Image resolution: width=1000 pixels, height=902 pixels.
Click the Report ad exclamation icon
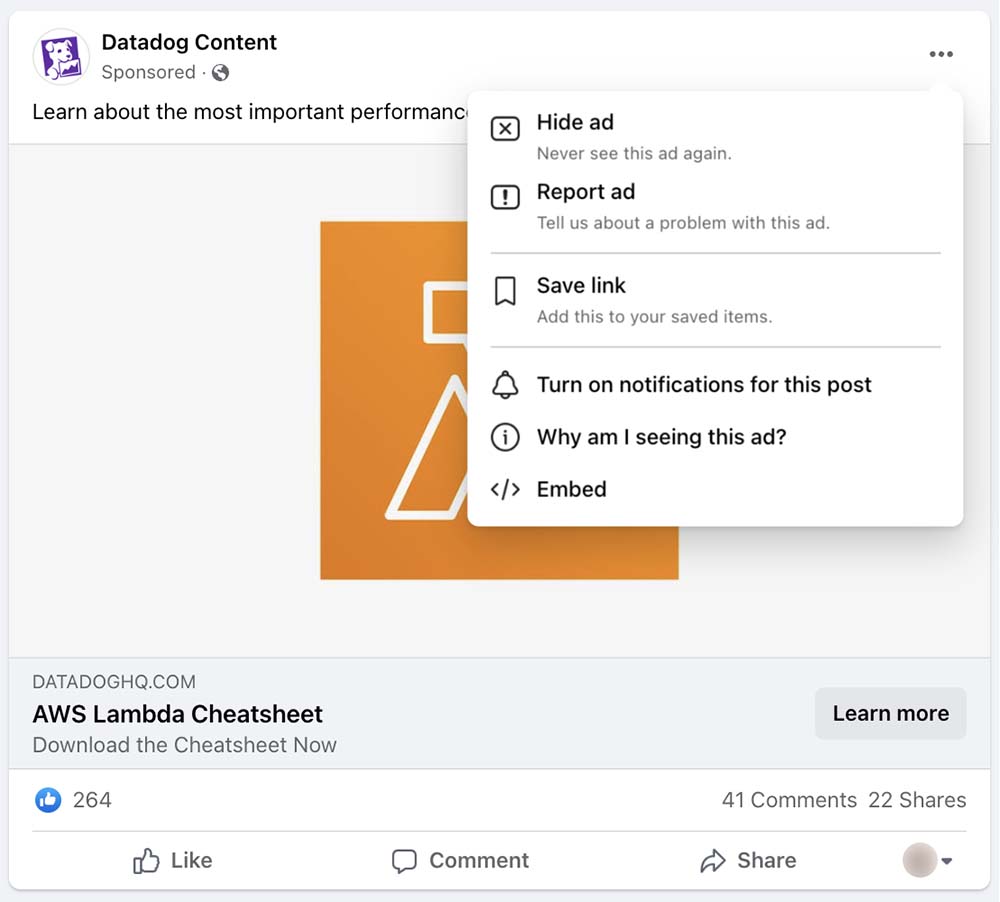[x=505, y=197]
